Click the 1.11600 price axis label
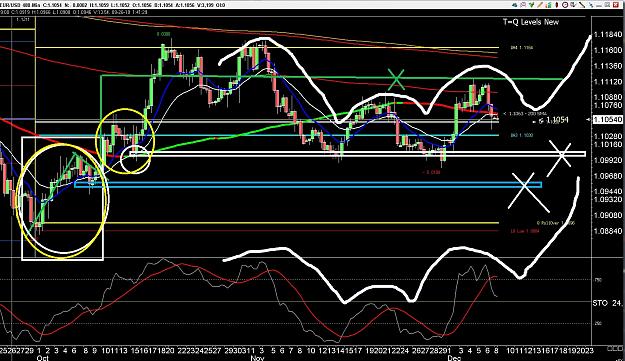625x361 pixels. click(607, 50)
